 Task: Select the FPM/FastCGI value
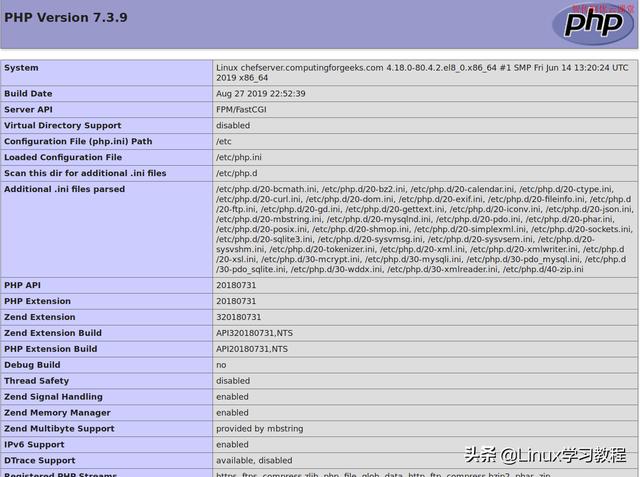tap(241, 109)
